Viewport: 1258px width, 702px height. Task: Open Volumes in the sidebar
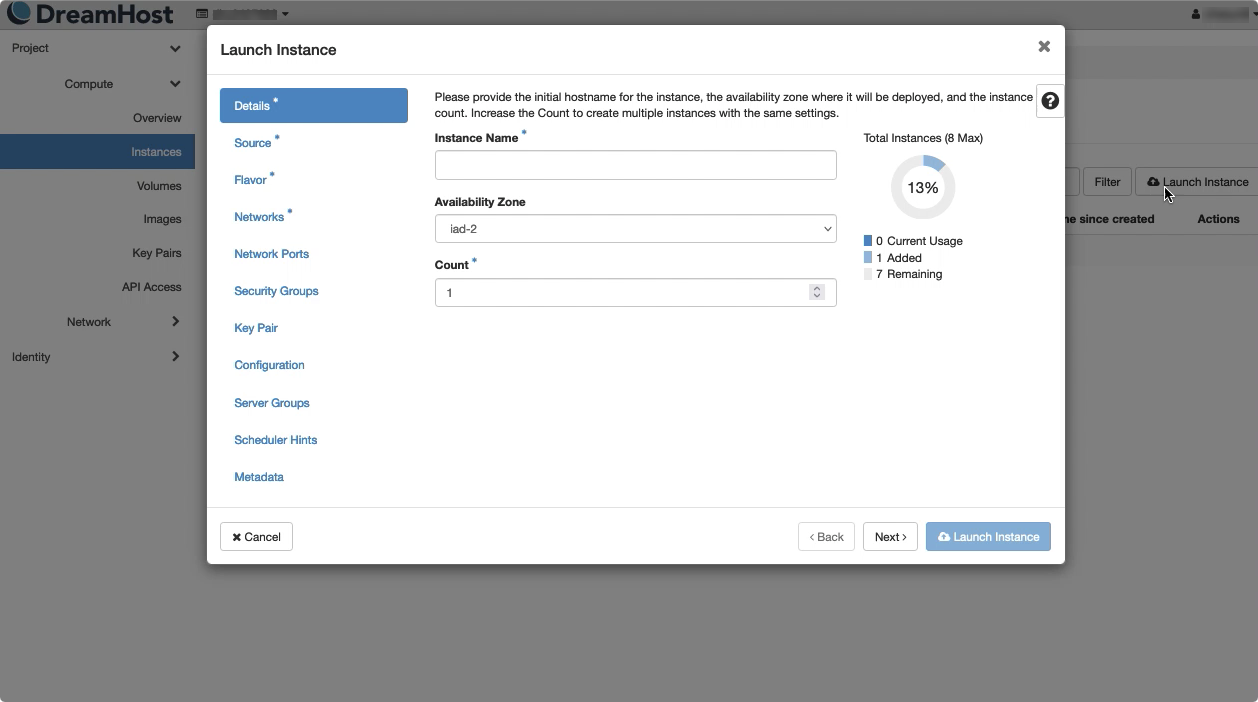(x=159, y=186)
